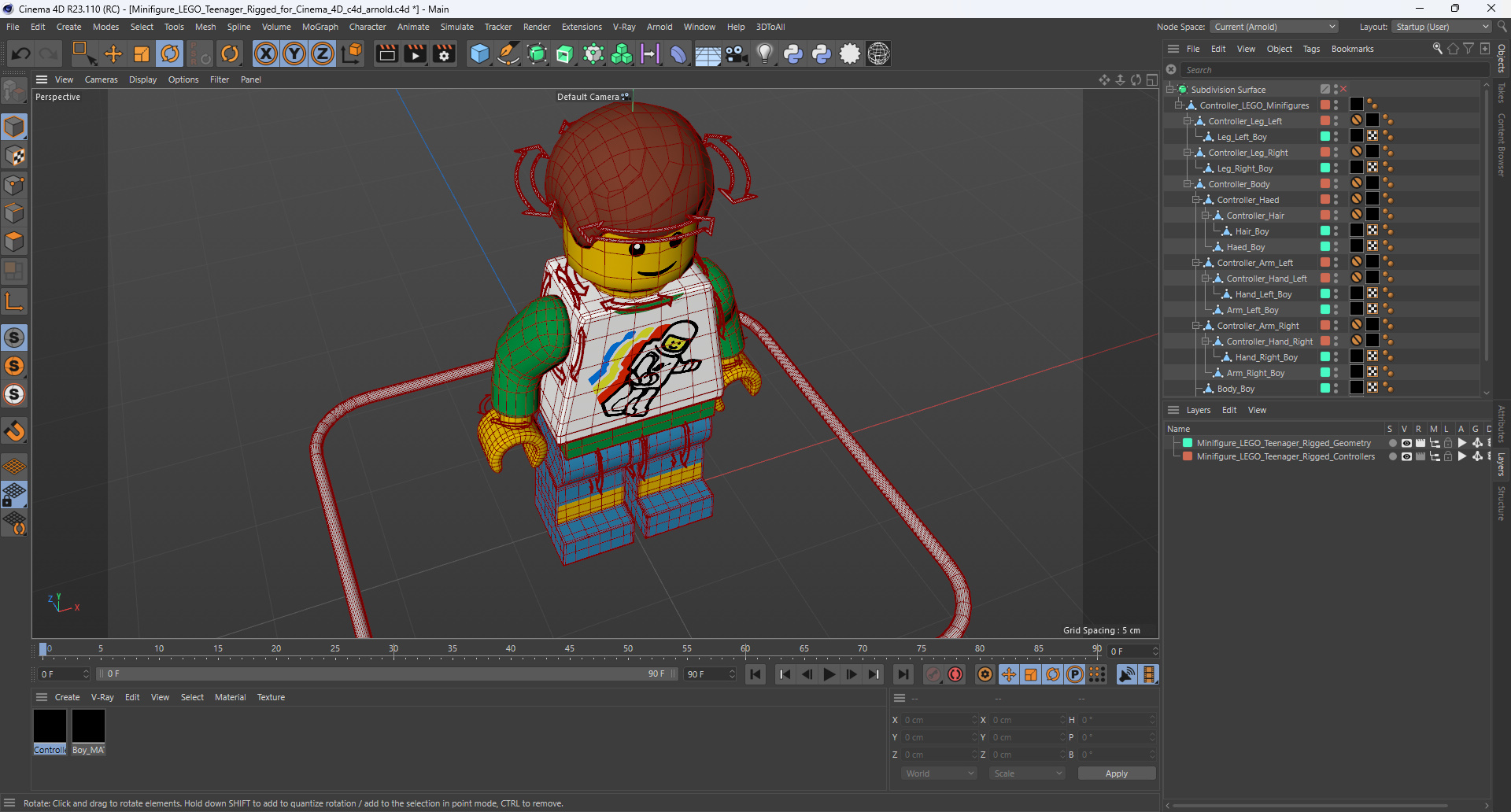Open the vertical Takes side tab
The height and width of the screenshot is (812, 1511).
tap(1502, 93)
